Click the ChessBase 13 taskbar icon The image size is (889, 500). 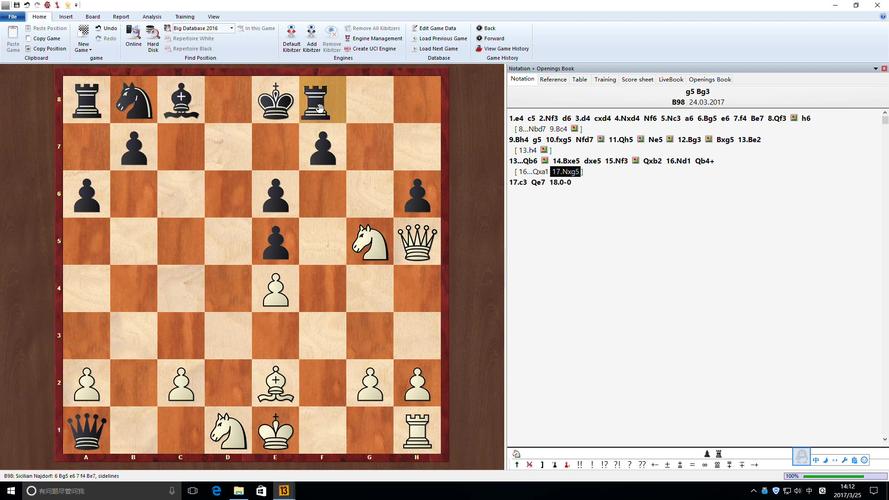click(x=283, y=490)
